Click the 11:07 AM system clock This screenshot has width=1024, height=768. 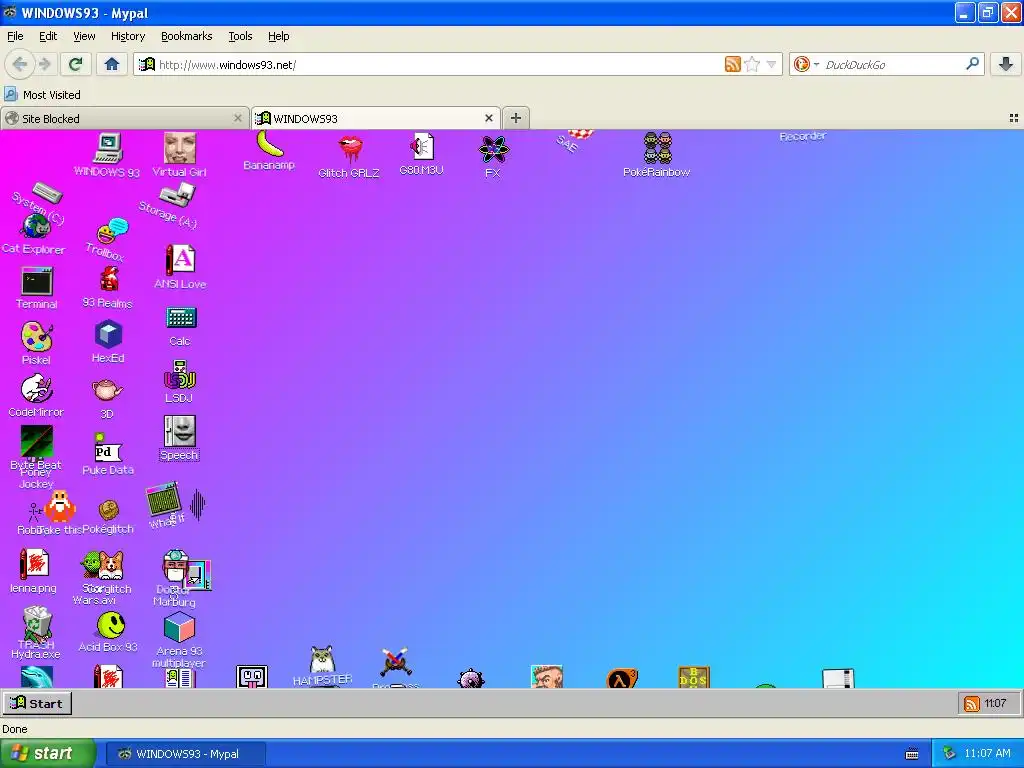click(x=987, y=754)
